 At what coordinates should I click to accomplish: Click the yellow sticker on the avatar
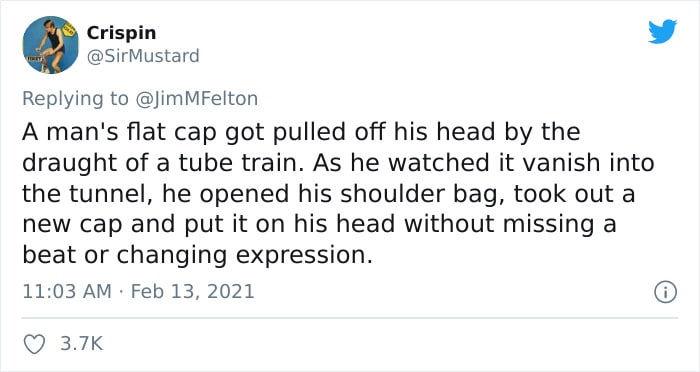click(x=68, y=29)
